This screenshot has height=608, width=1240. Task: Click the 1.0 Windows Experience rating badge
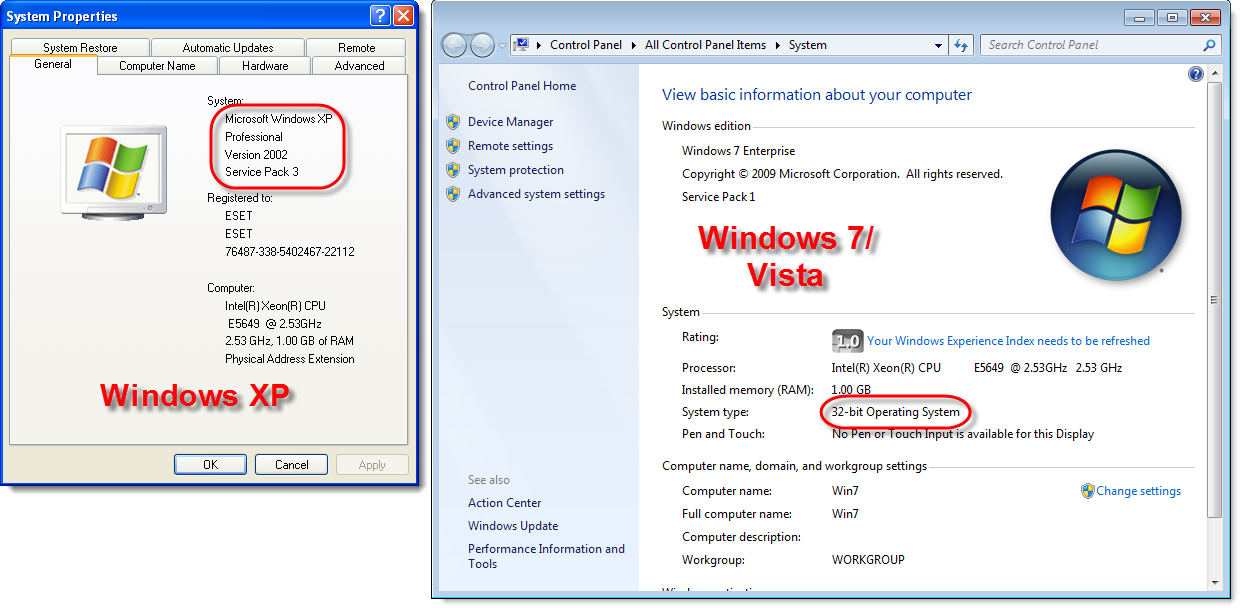[847, 341]
